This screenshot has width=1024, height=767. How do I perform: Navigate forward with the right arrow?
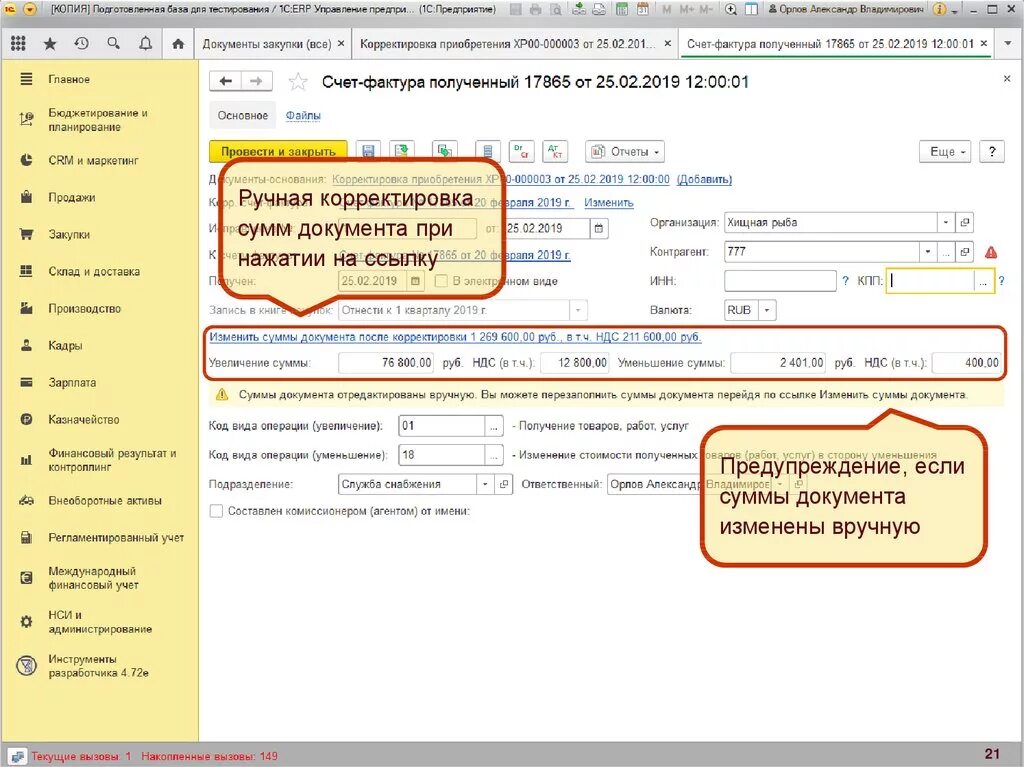coord(257,81)
